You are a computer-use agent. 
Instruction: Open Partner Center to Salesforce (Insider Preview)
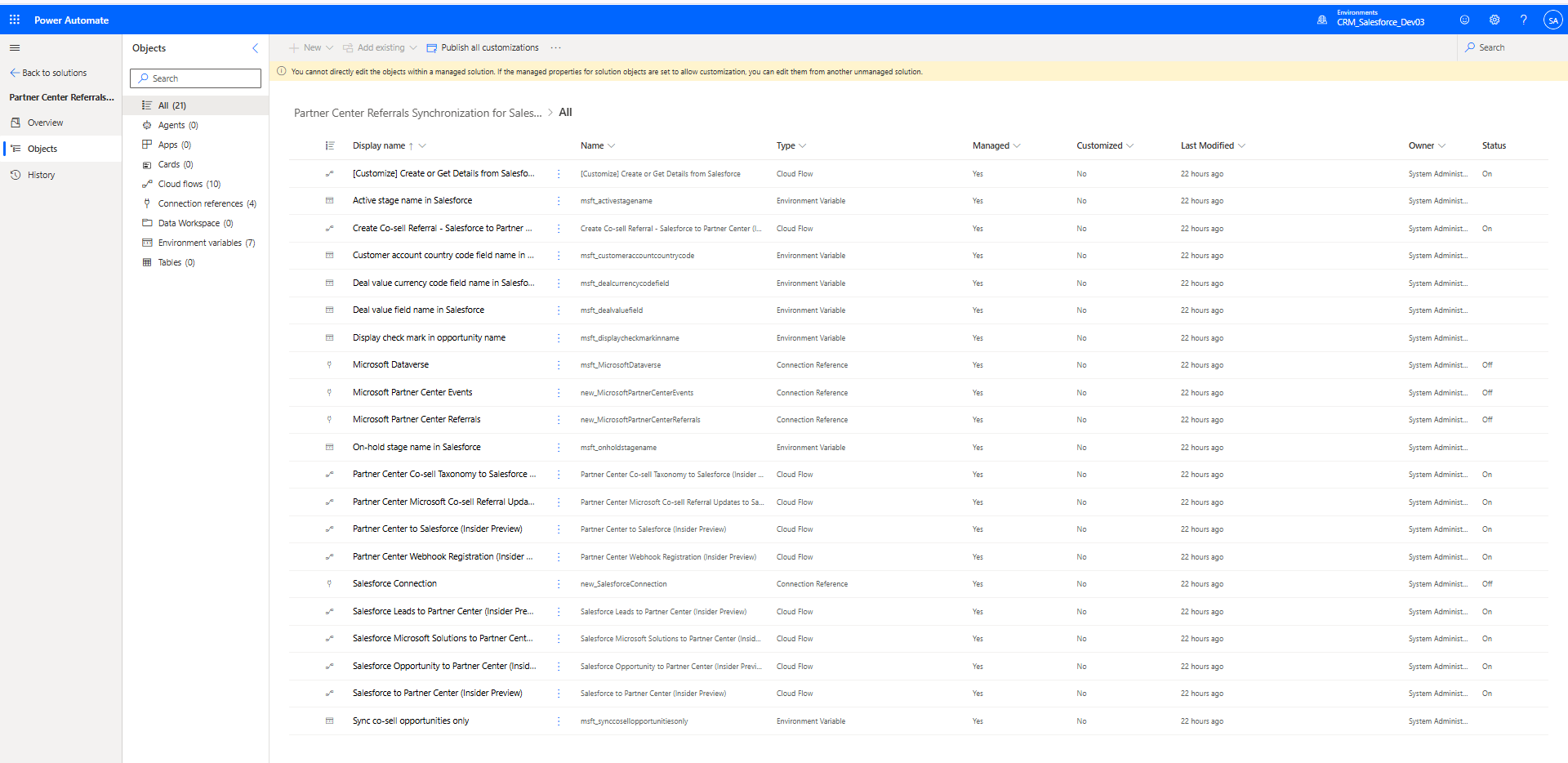pos(438,529)
